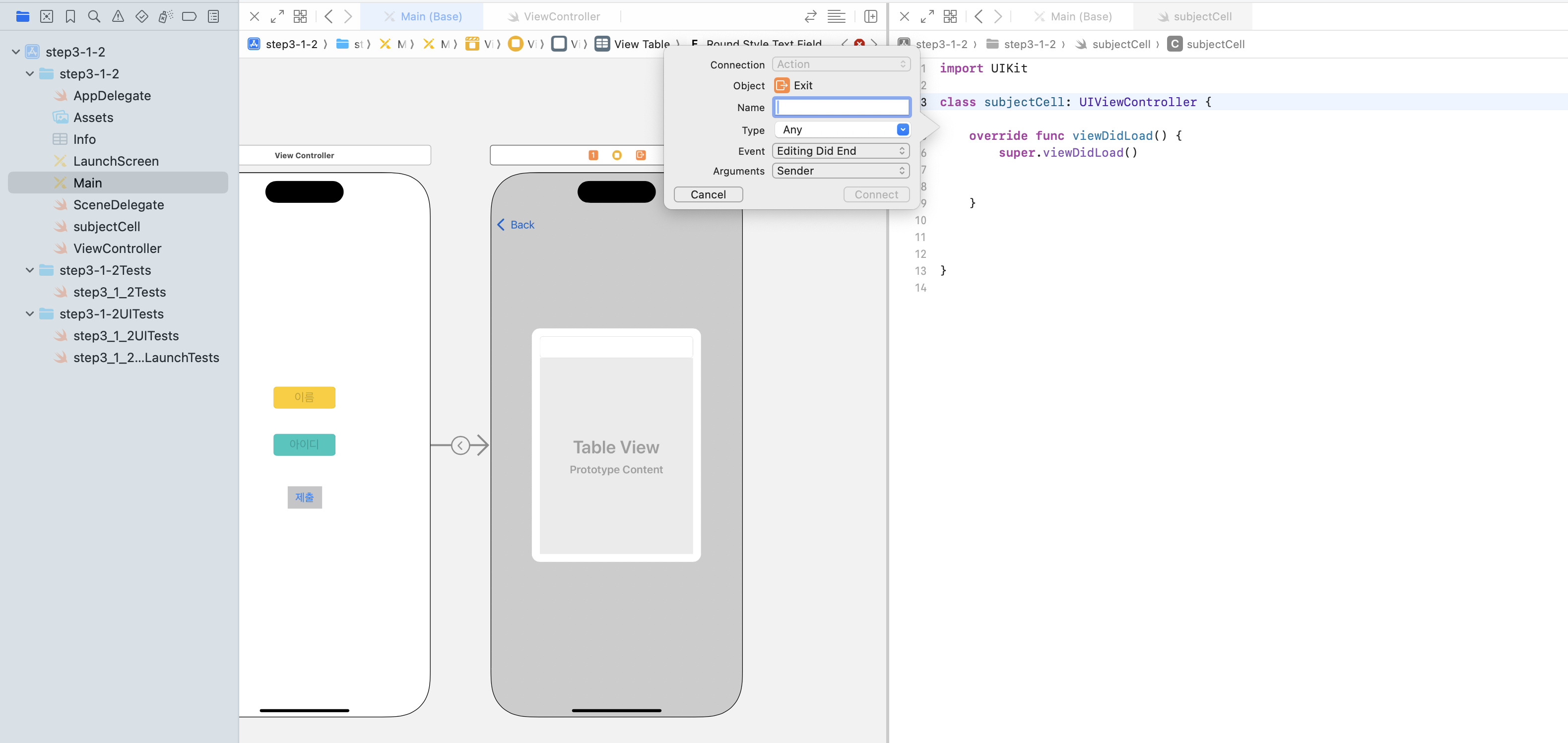Viewport: 1568px width, 743px height.
Task: Add a new editor pane on the right
Action: tap(871, 16)
